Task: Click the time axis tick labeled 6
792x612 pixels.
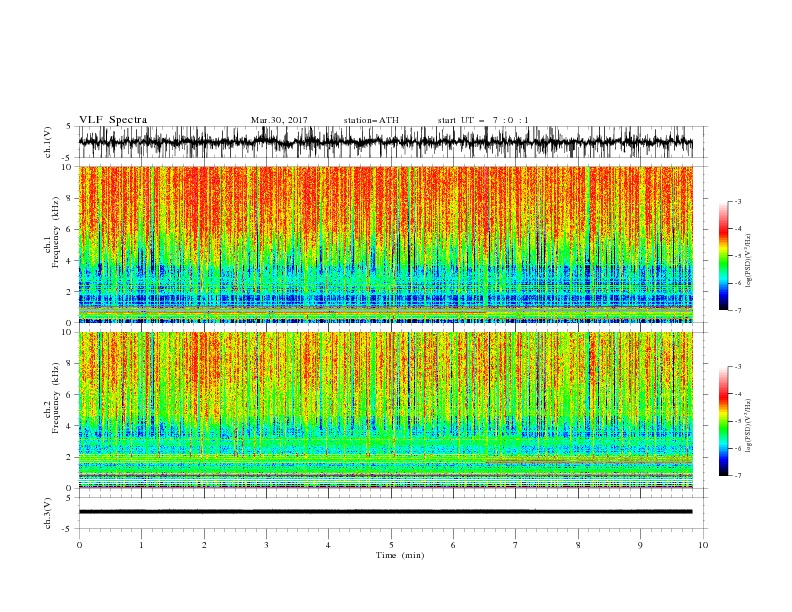Action: pyautogui.click(x=453, y=545)
